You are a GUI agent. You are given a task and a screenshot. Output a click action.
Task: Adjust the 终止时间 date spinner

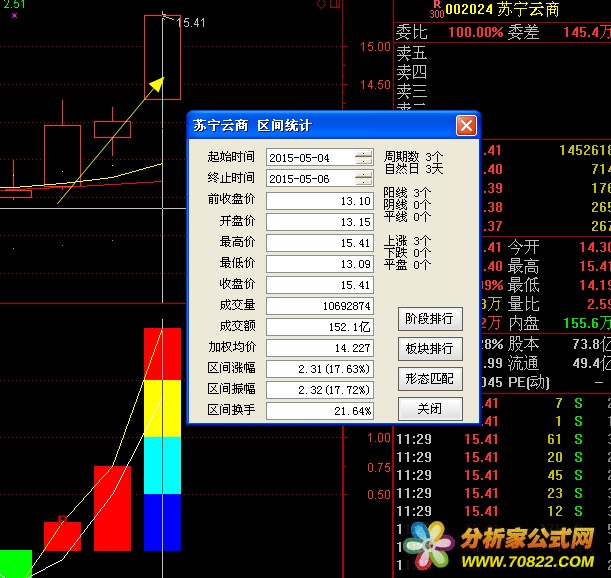coord(364,179)
